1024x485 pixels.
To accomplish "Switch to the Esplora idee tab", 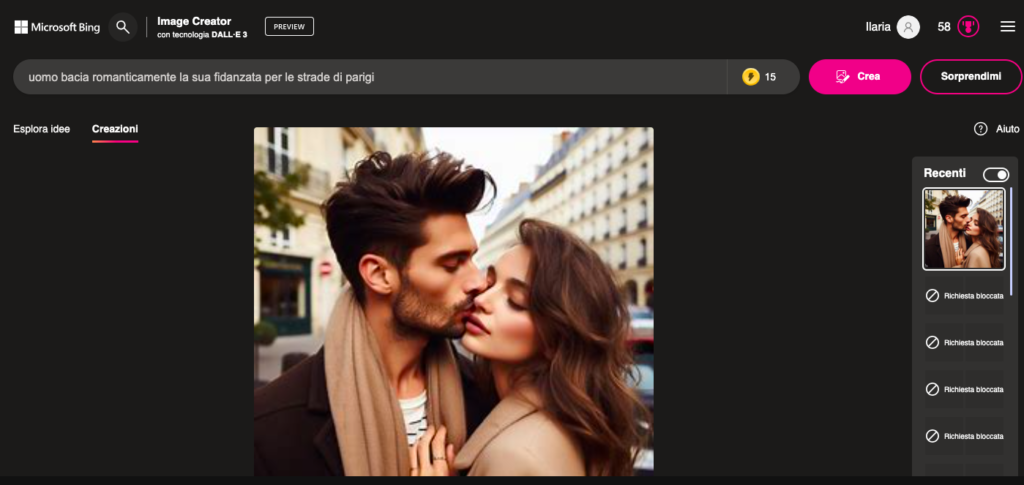I will [x=42, y=129].
